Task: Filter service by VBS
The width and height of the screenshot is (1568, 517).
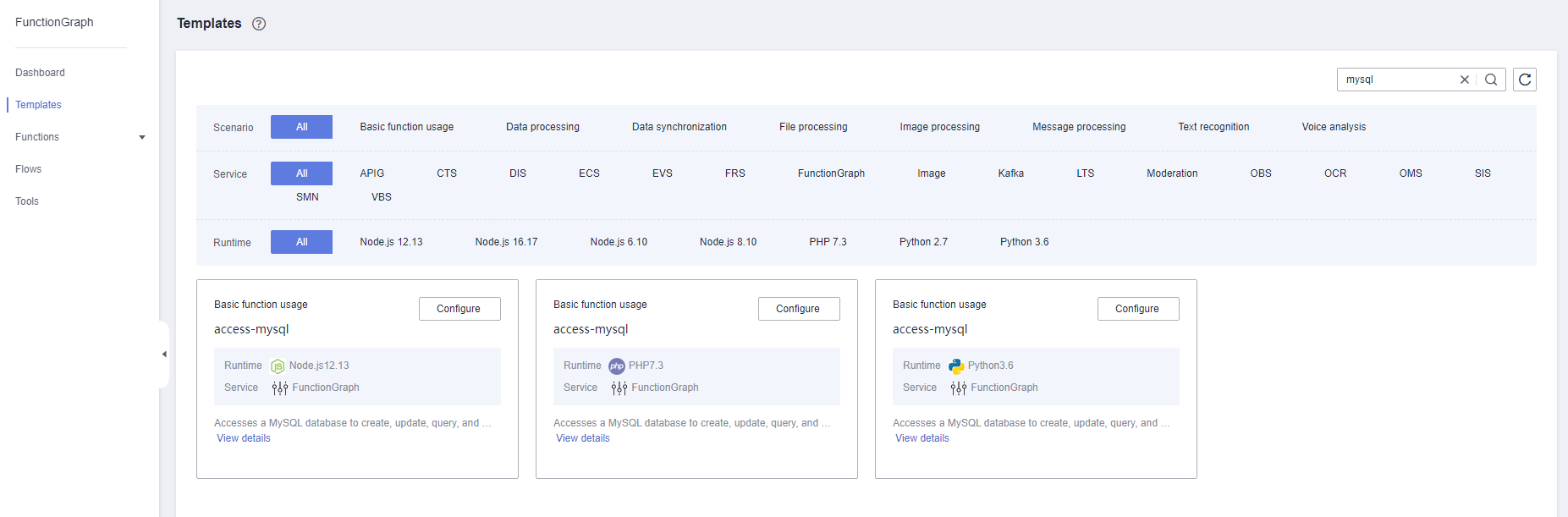Action: point(382,197)
